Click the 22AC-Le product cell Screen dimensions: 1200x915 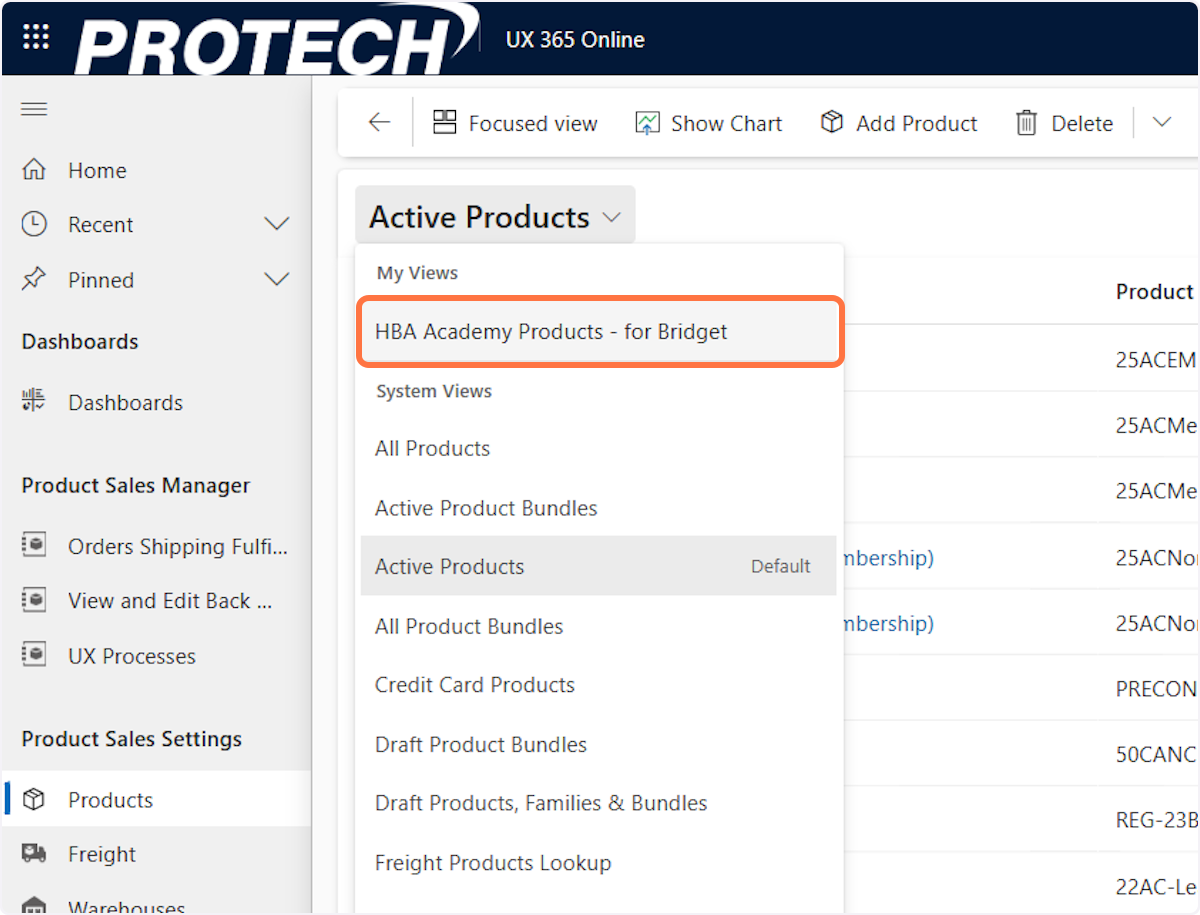click(x=1156, y=886)
